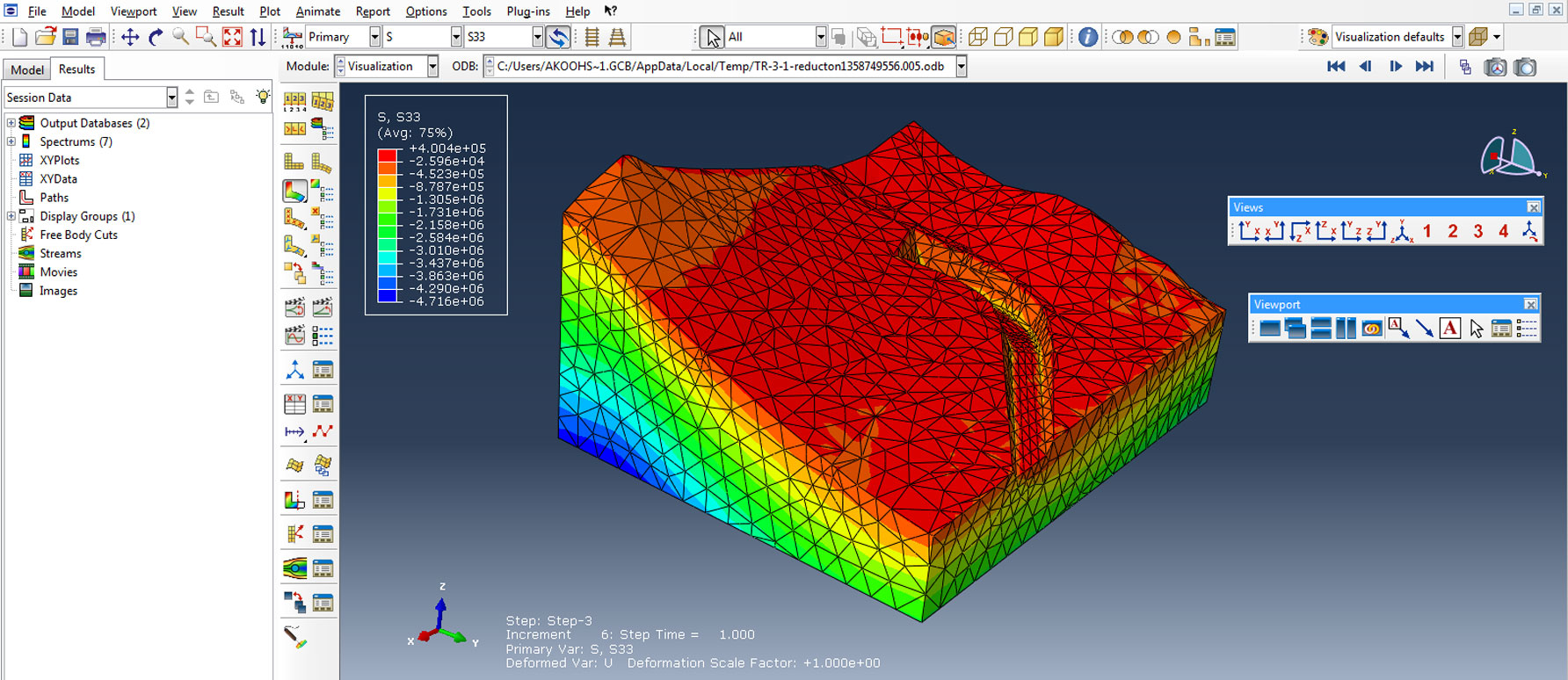Open the Module Visualization dropdown

click(432, 67)
